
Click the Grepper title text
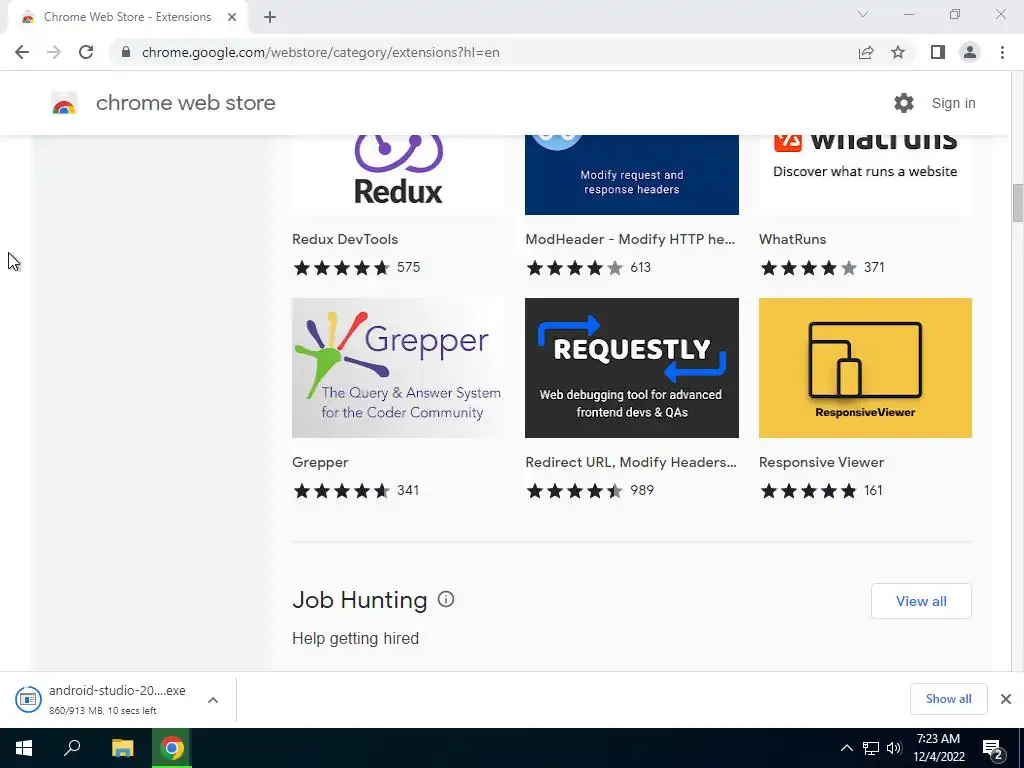(320, 462)
